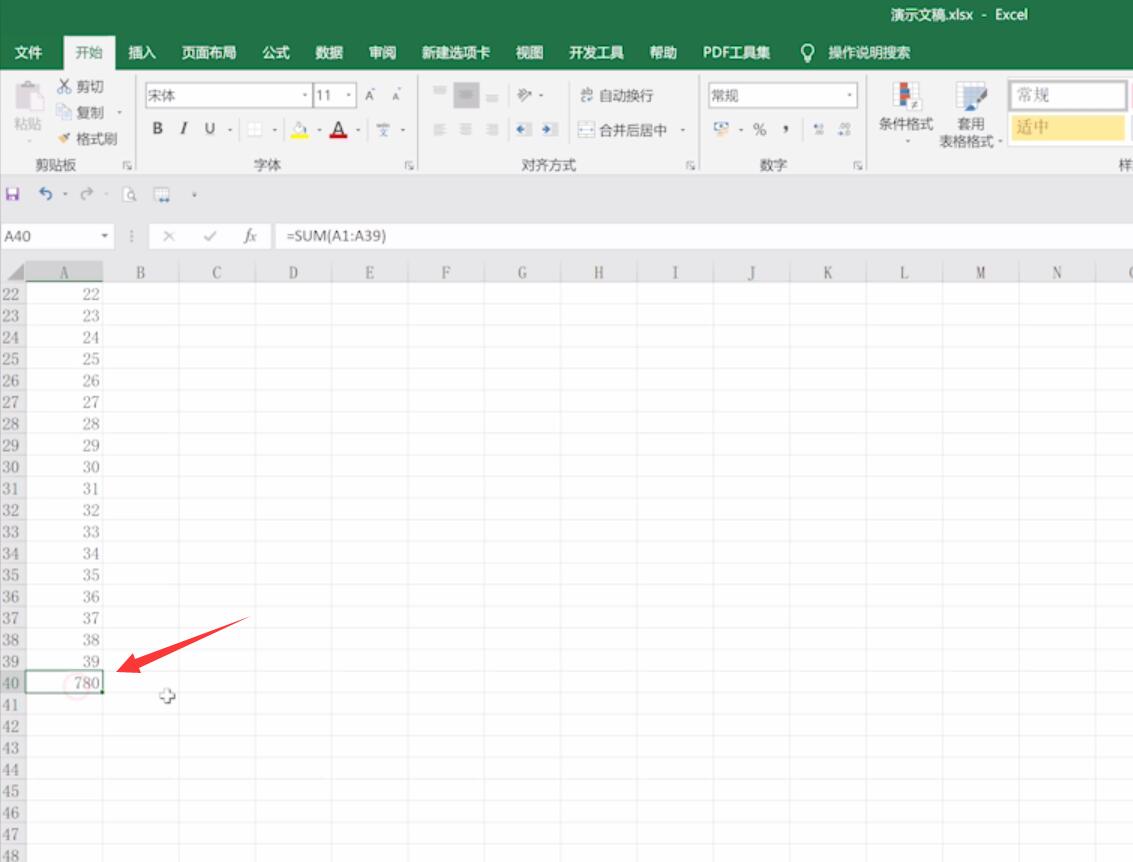The height and width of the screenshot is (862, 1133).
Task: Apply the 常规 cell style
Action: coord(1067,95)
